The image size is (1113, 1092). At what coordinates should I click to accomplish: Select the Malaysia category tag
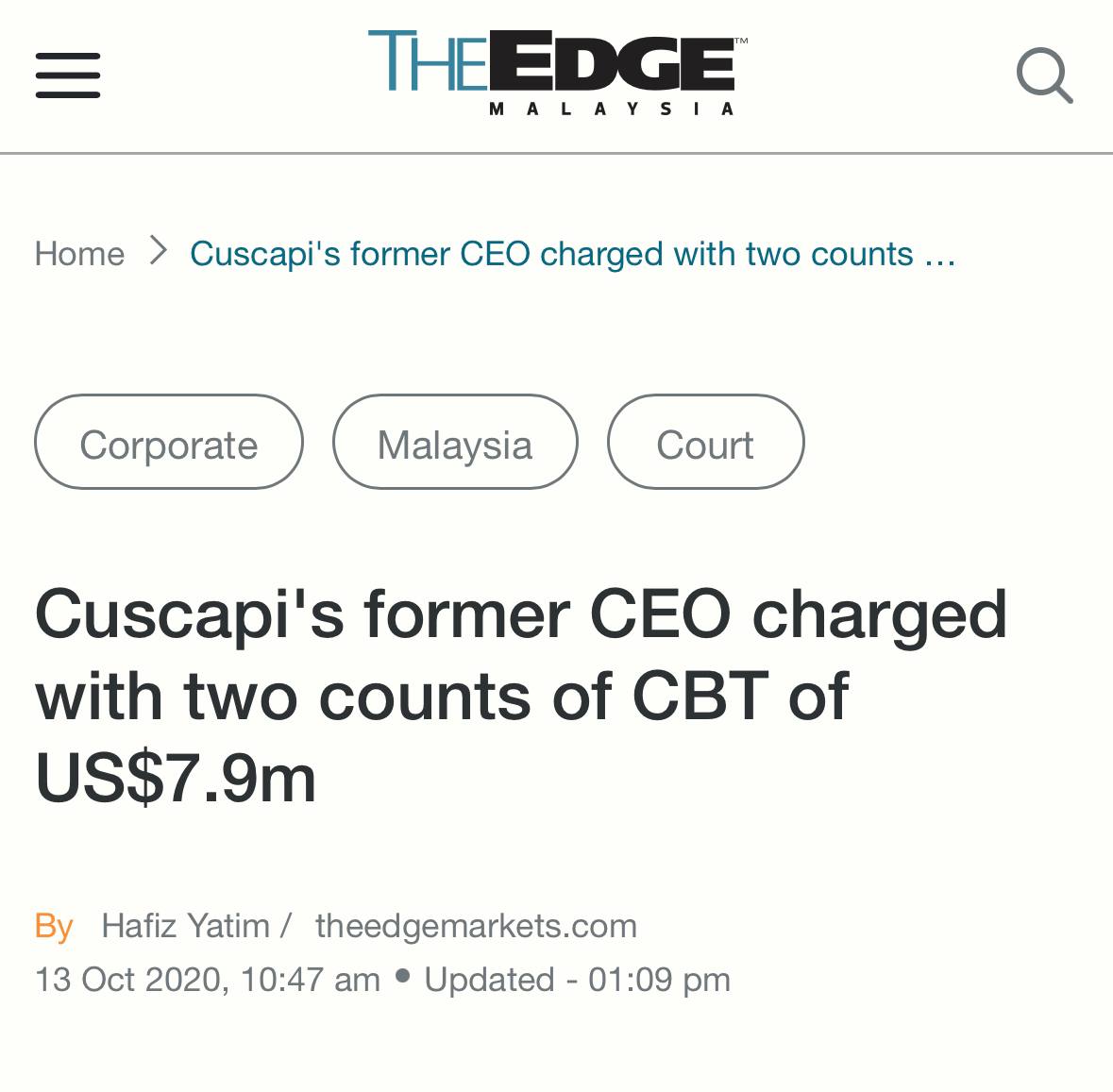(455, 442)
